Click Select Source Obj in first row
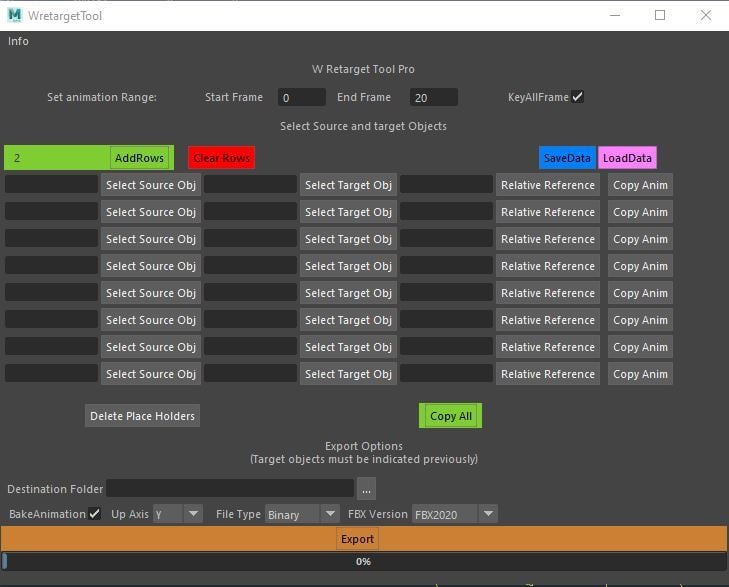The image size is (729, 587). [x=151, y=185]
